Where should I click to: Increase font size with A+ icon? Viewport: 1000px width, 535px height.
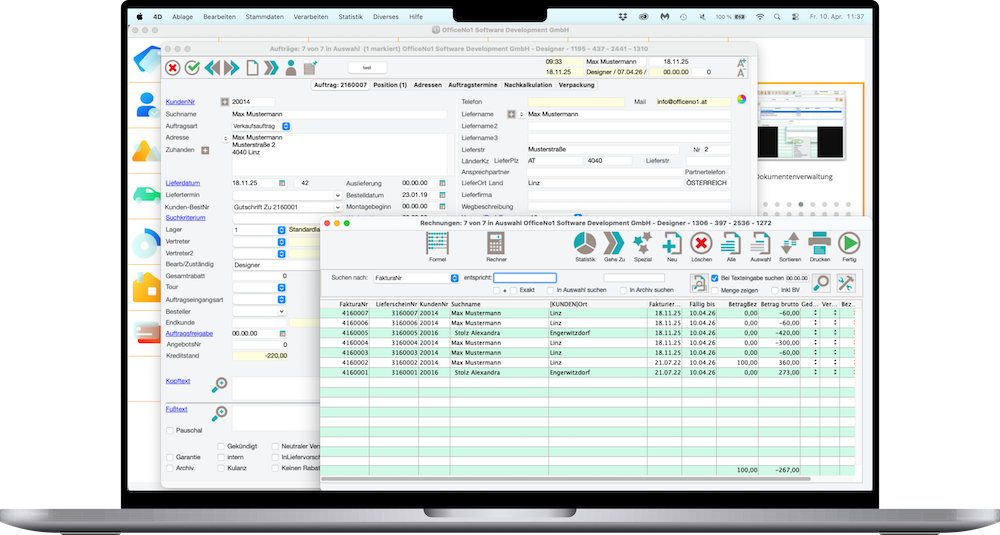[741, 62]
